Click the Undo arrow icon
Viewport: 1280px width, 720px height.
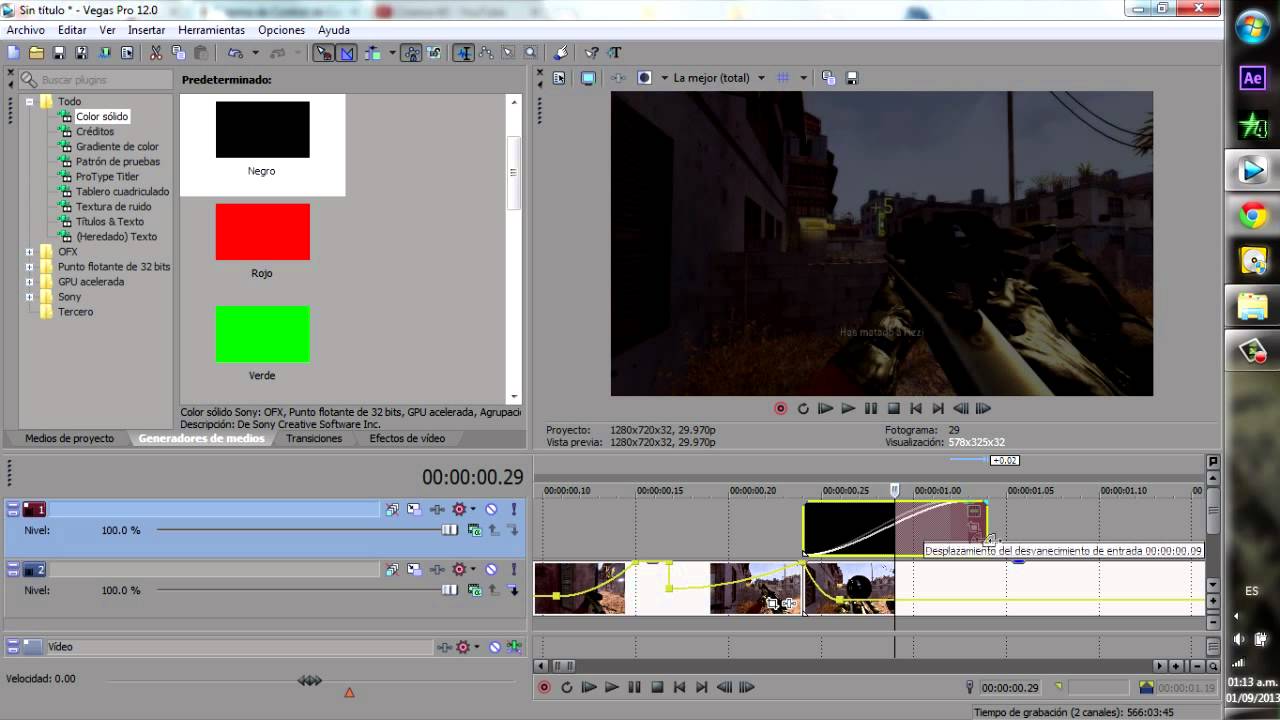point(234,53)
